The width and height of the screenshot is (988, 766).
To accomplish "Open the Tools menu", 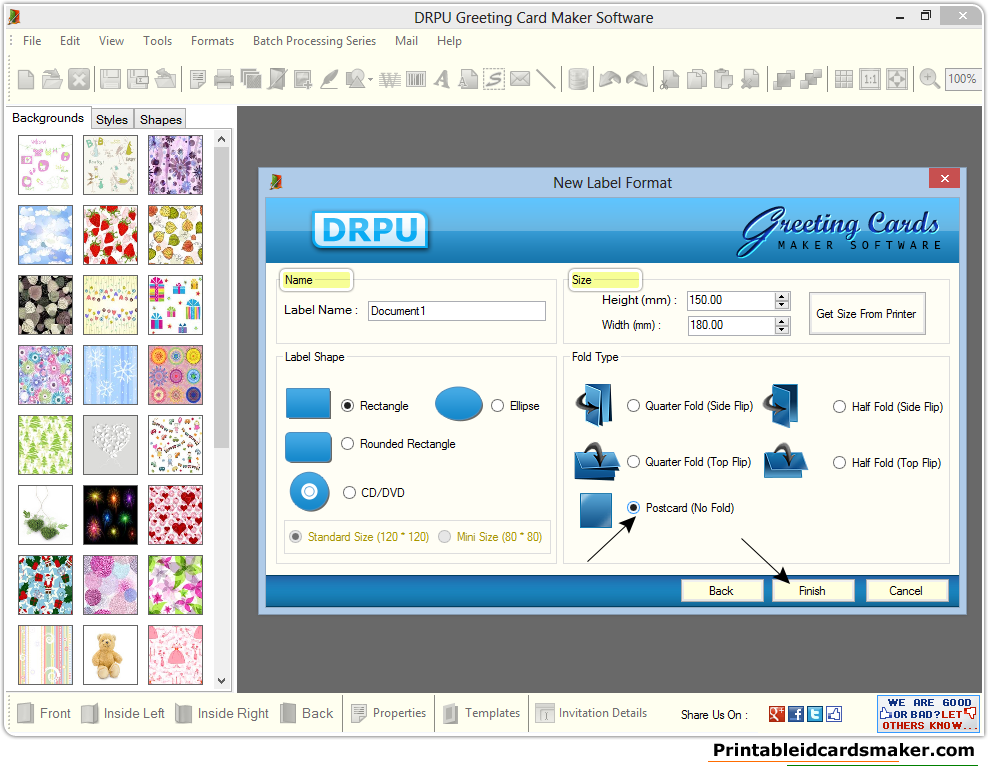I will point(158,41).
